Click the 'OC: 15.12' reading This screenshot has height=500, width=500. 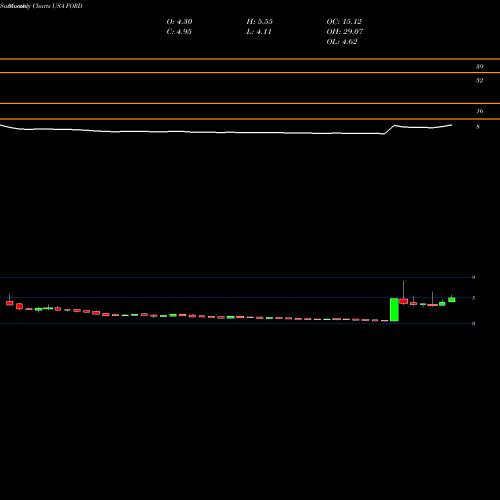(344, 22)
